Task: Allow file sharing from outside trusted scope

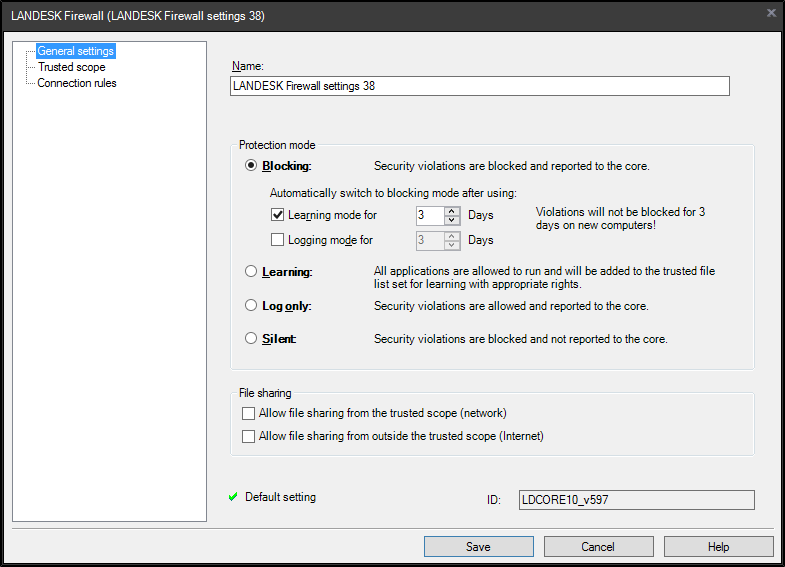Action: tap(249, 436)
